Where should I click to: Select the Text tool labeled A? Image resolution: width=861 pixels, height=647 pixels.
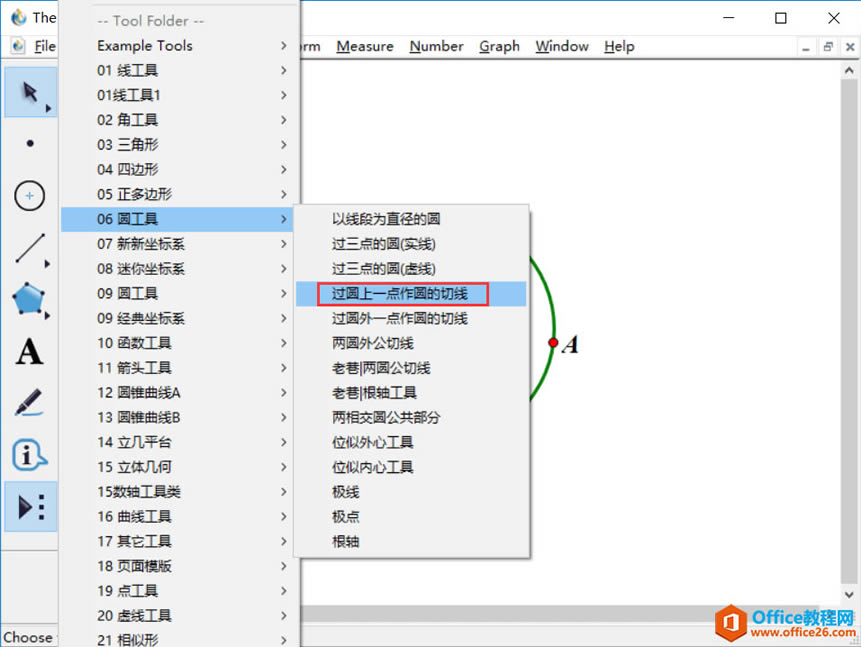(x=29, y=352)
